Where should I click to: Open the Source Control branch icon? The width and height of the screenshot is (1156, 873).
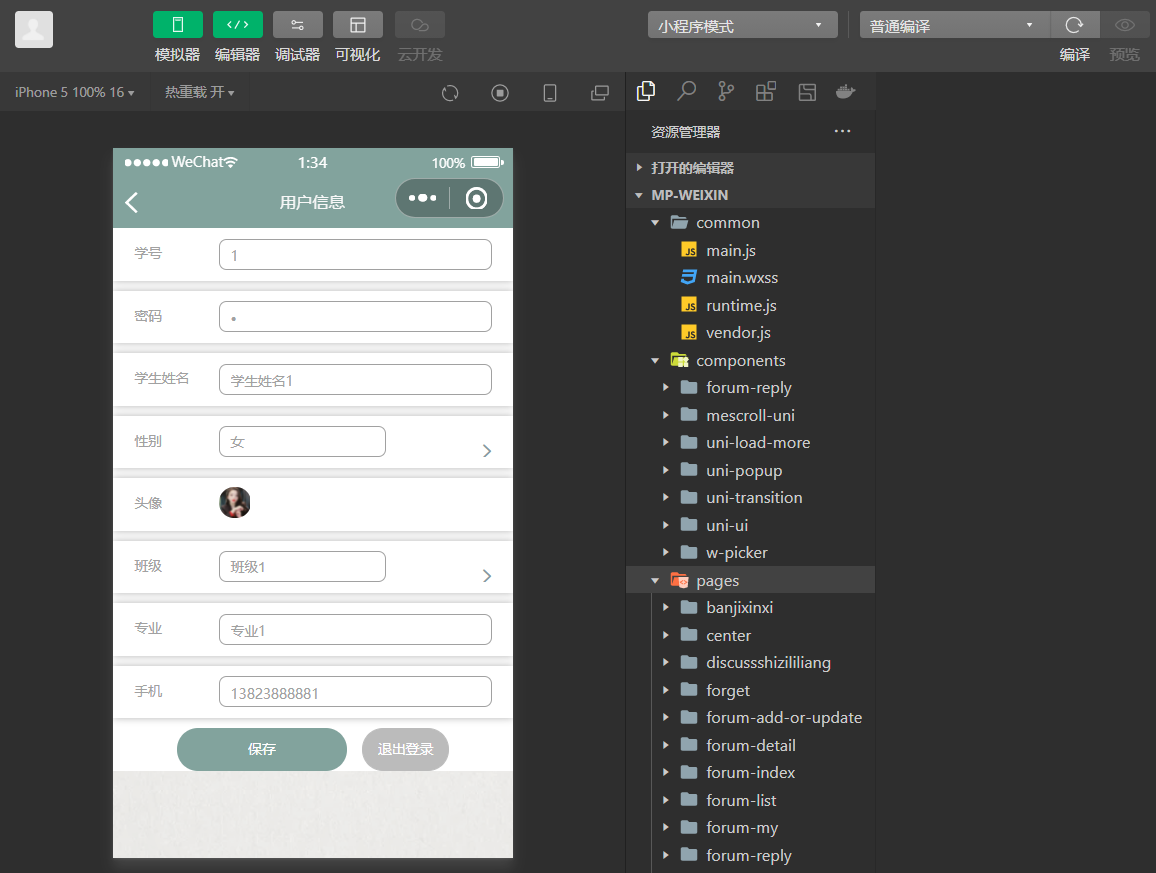(x=726, y=91)
